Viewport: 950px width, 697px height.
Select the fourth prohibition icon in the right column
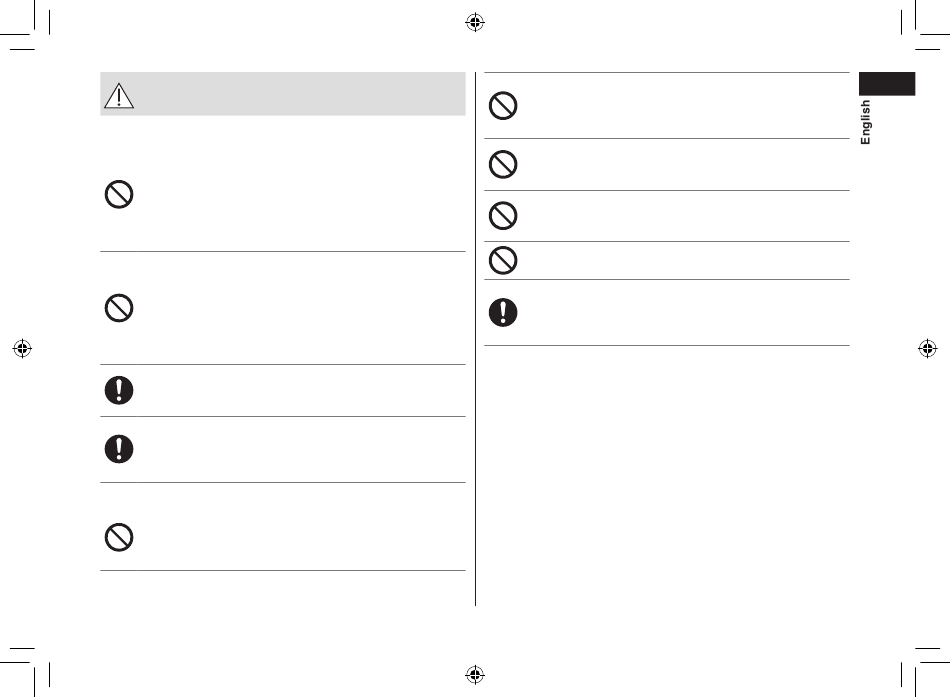[x=503, y=261]
